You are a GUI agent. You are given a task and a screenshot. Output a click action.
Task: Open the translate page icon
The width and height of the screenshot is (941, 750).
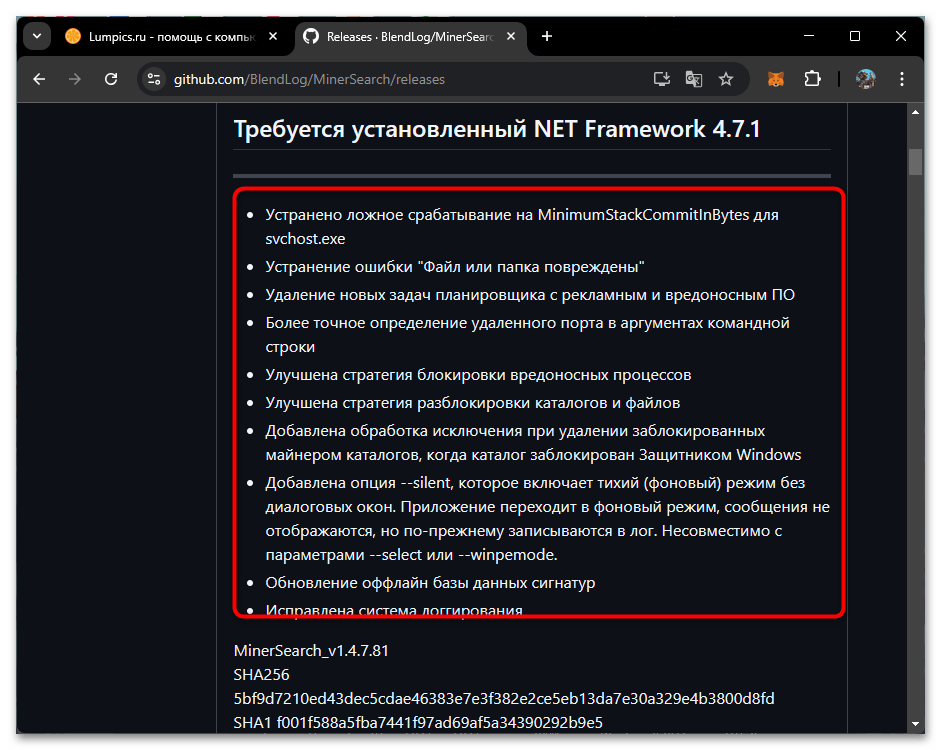[694, 79]
